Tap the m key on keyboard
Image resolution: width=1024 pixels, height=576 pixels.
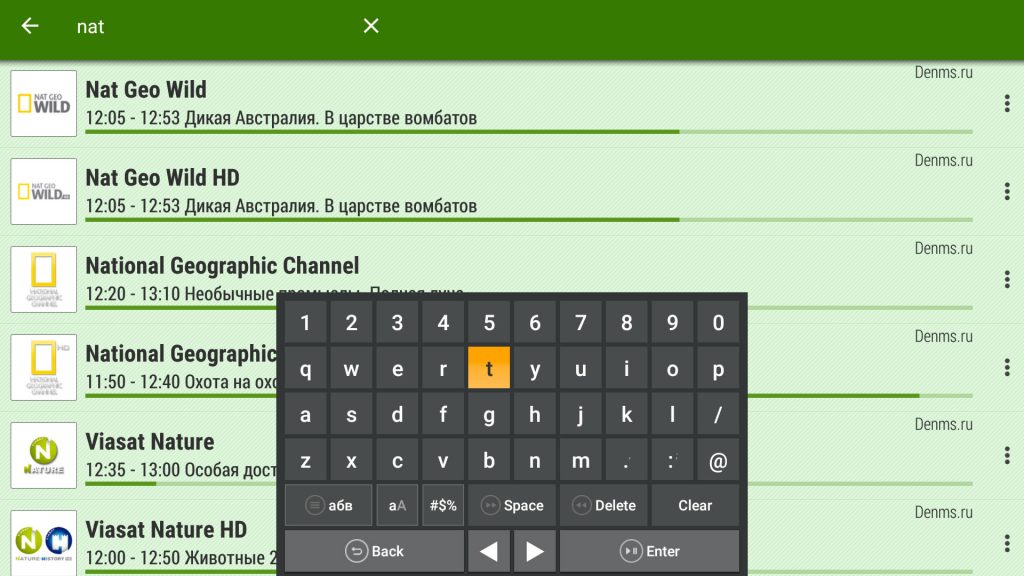click(581, 460)
